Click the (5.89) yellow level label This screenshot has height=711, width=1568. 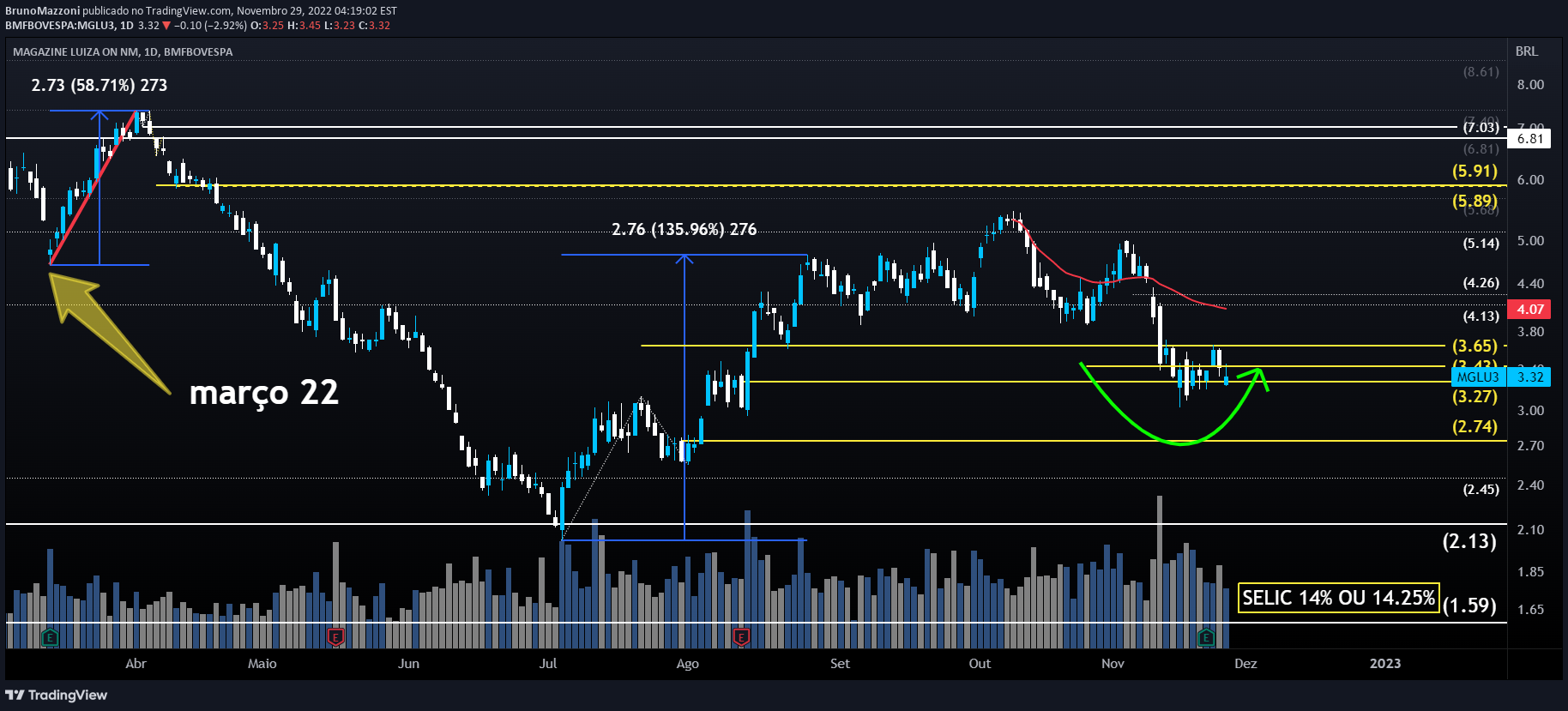(x=1475, y=201)
